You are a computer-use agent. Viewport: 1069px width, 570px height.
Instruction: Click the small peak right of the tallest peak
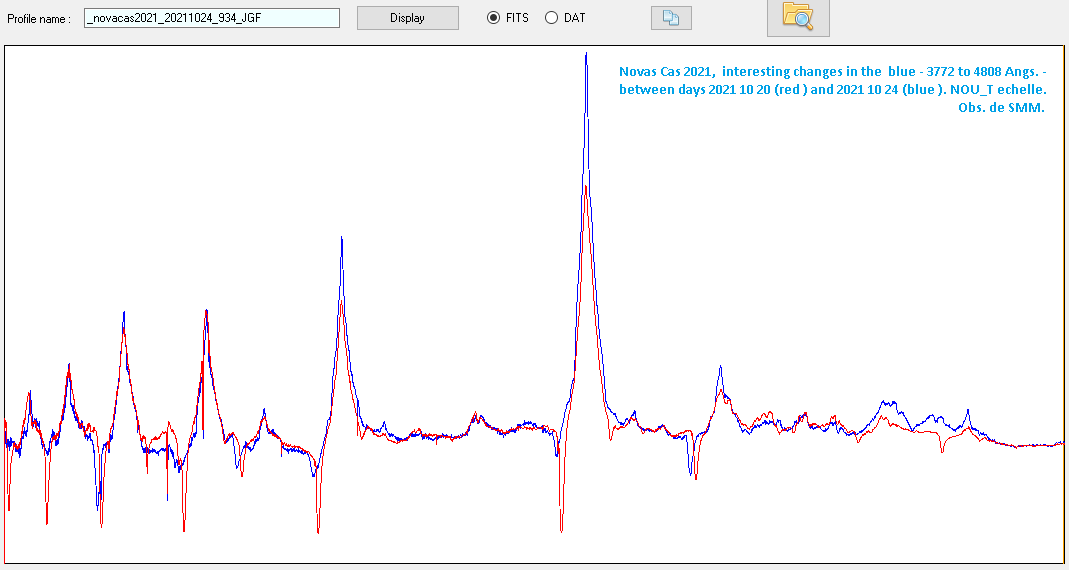[719, 369]
